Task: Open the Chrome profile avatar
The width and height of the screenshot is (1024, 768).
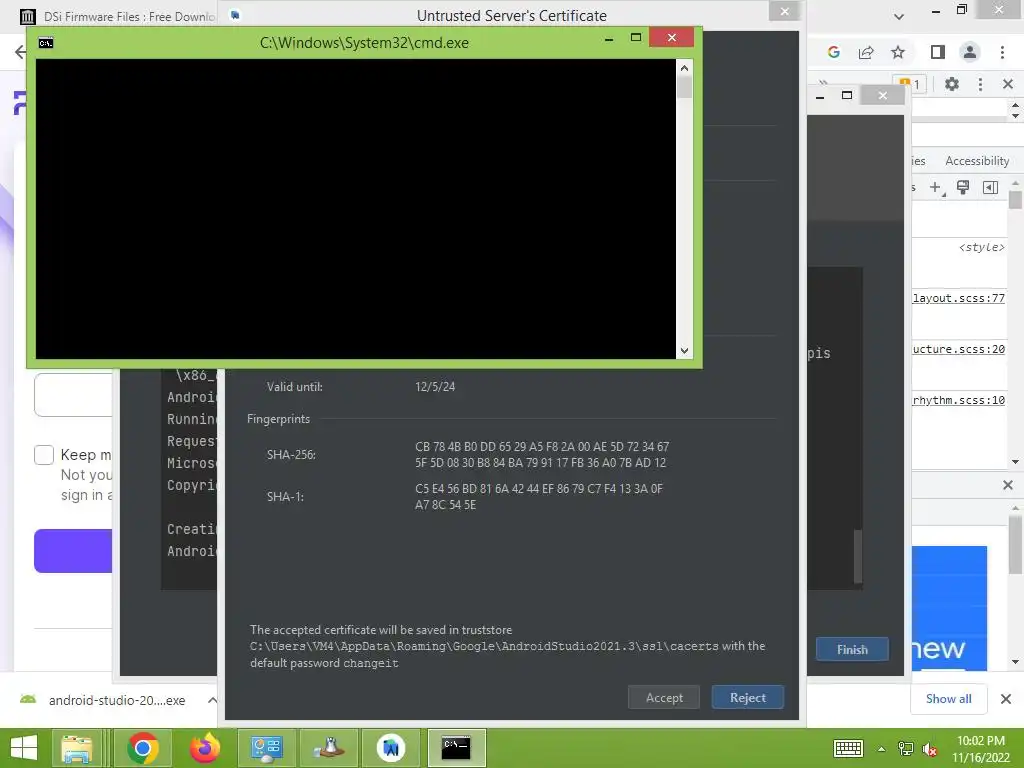Action: click(970, 52)
